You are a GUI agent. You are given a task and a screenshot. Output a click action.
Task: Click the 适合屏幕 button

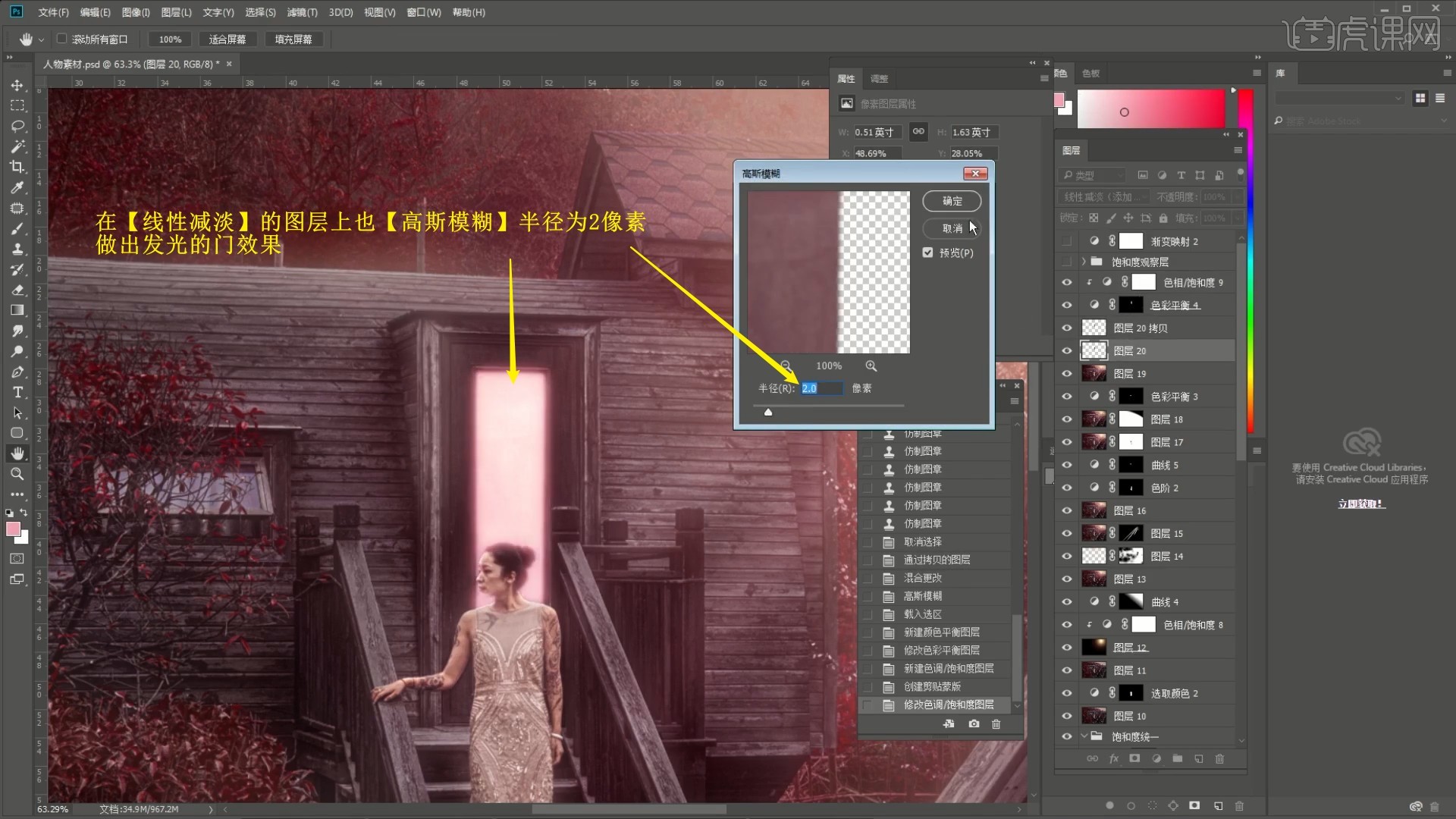coord(227,39)
